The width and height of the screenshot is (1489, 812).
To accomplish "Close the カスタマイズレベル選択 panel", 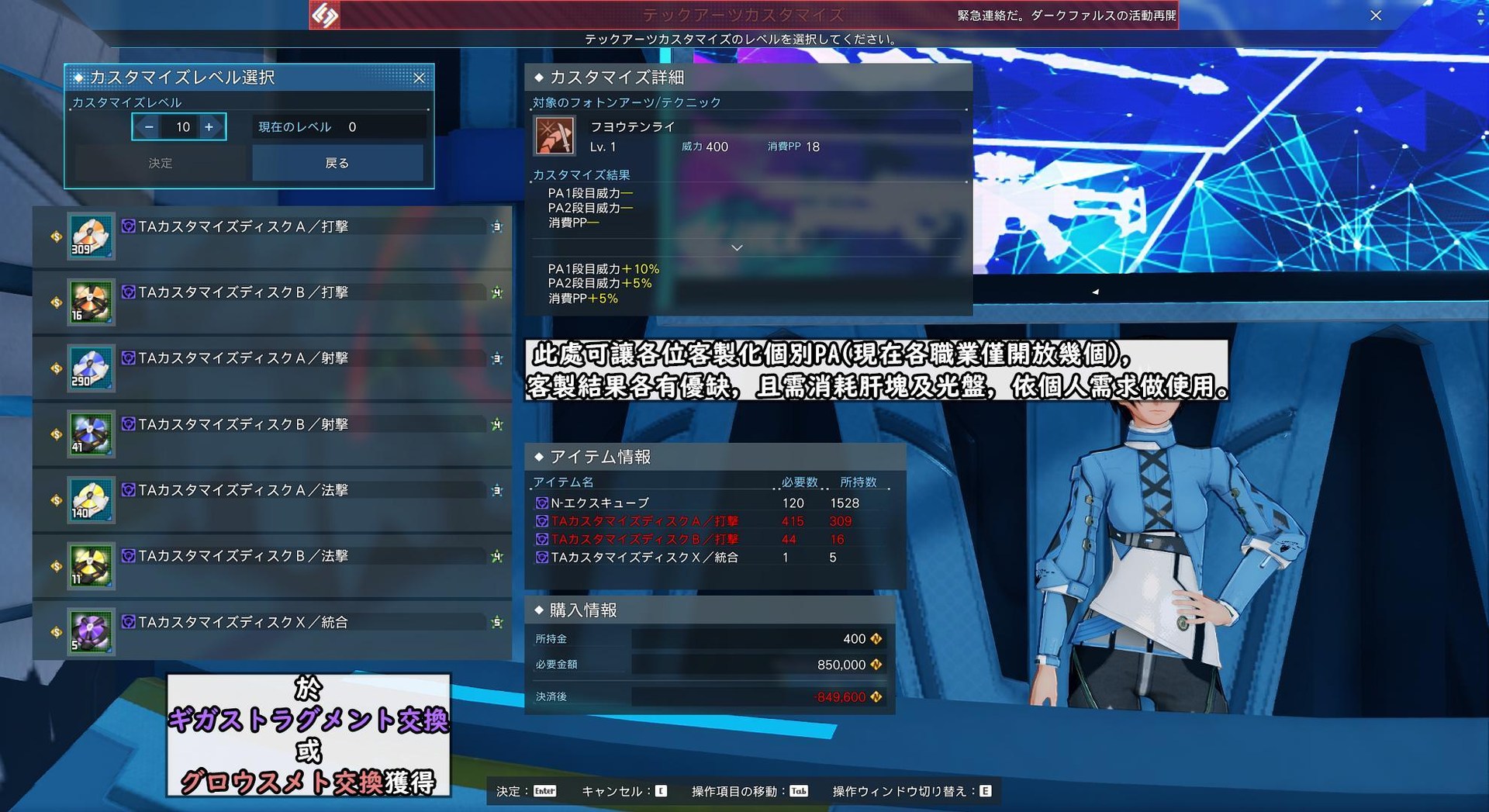I will click(420, 78).
